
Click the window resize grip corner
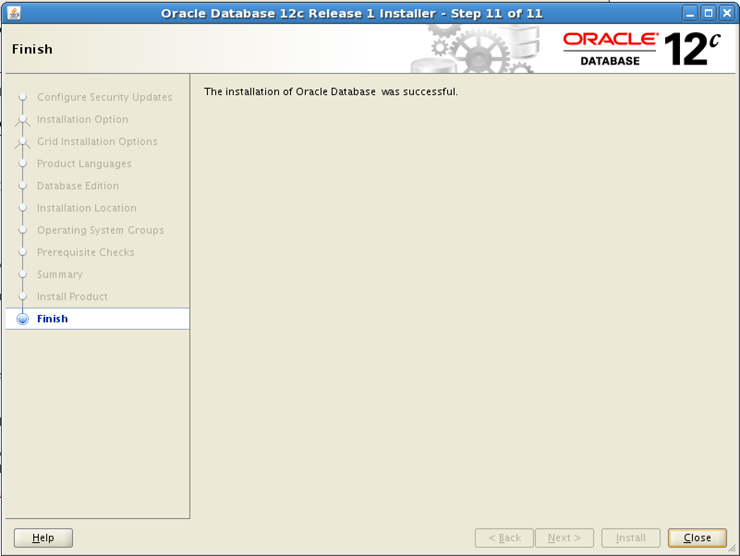[x=732, y=548]
